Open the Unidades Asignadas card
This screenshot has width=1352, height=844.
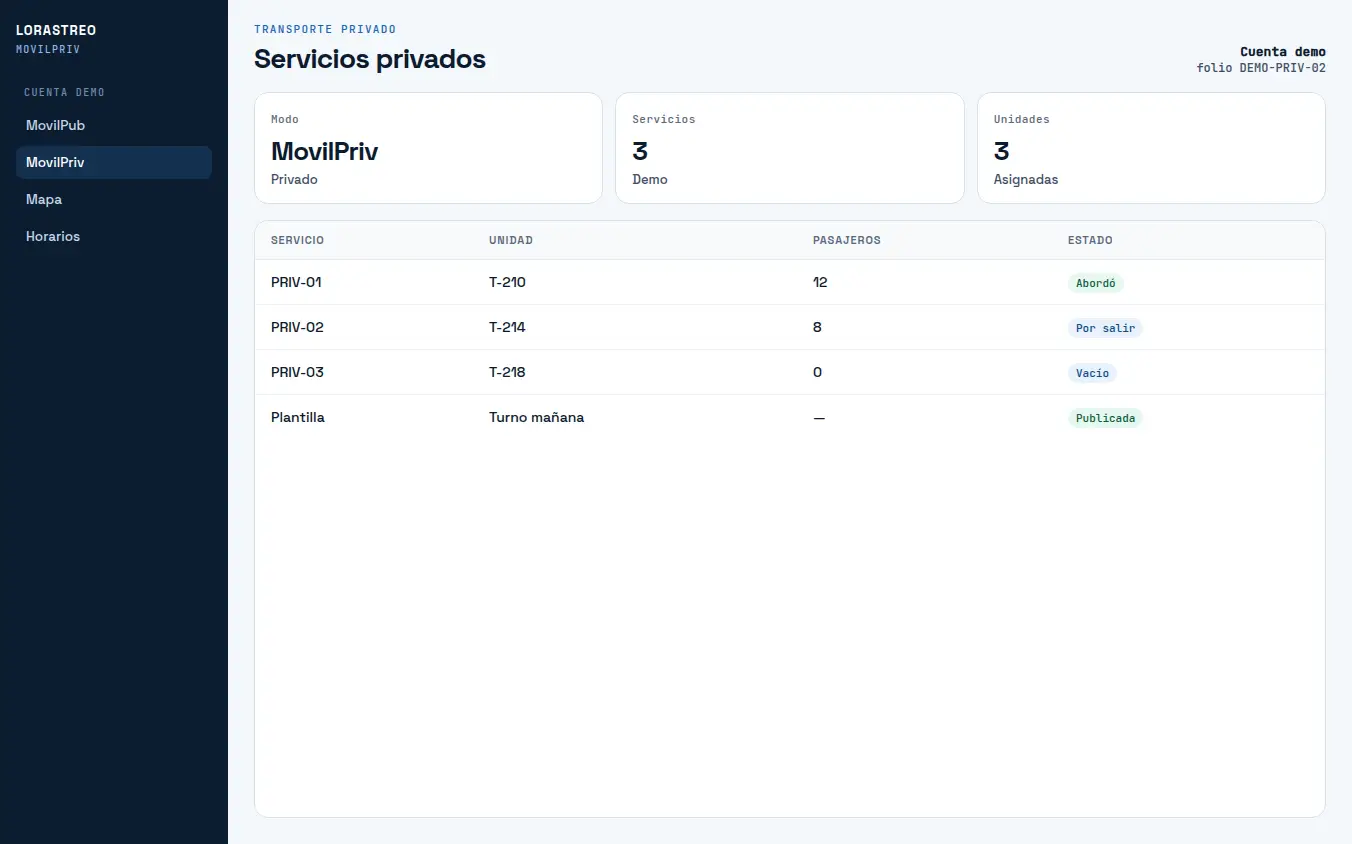coord(1151,148)
